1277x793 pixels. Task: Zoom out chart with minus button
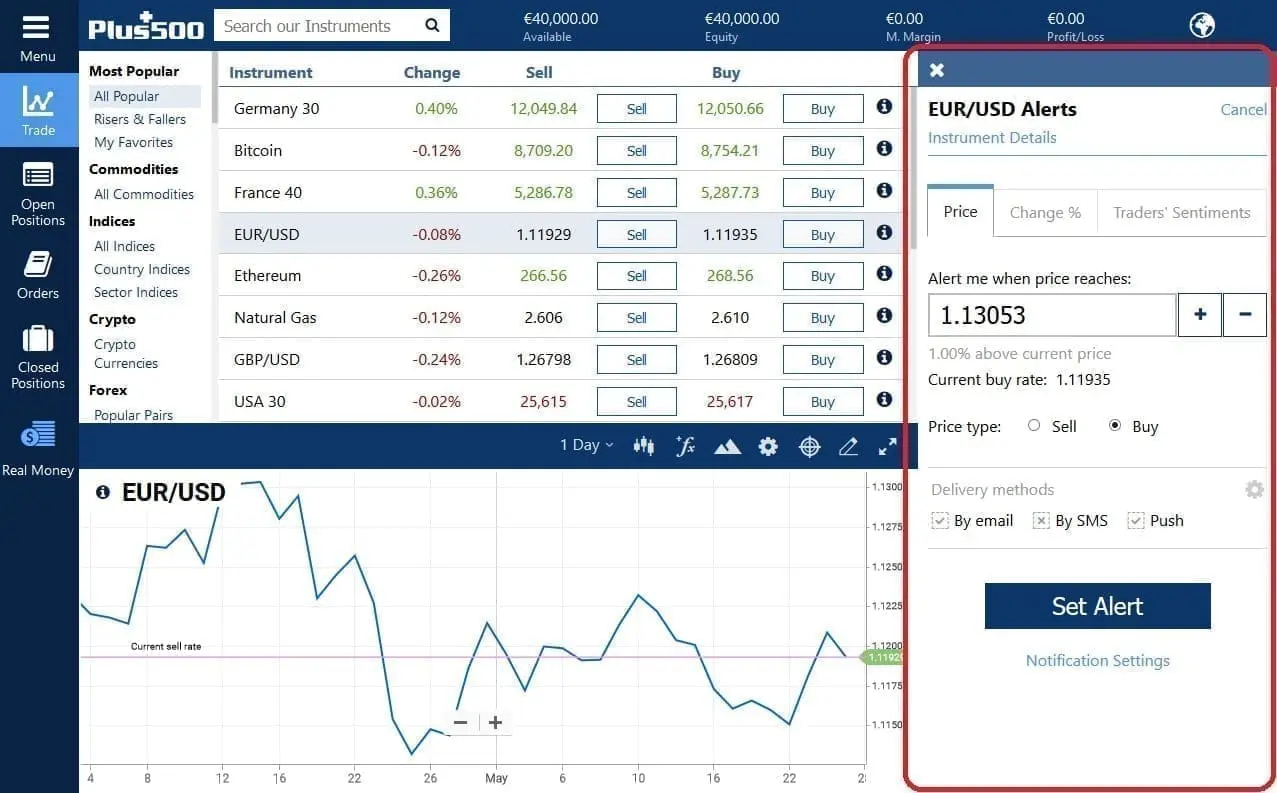[460, 722]
